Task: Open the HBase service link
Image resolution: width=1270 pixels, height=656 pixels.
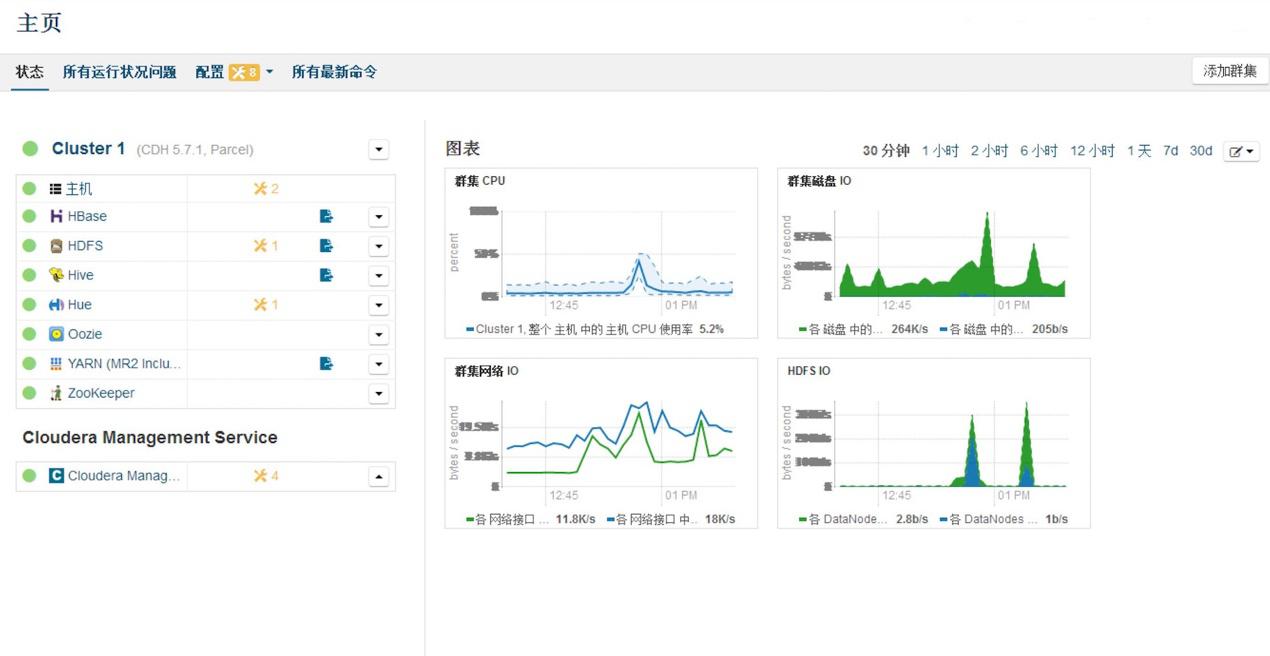Action: (87, 216)
